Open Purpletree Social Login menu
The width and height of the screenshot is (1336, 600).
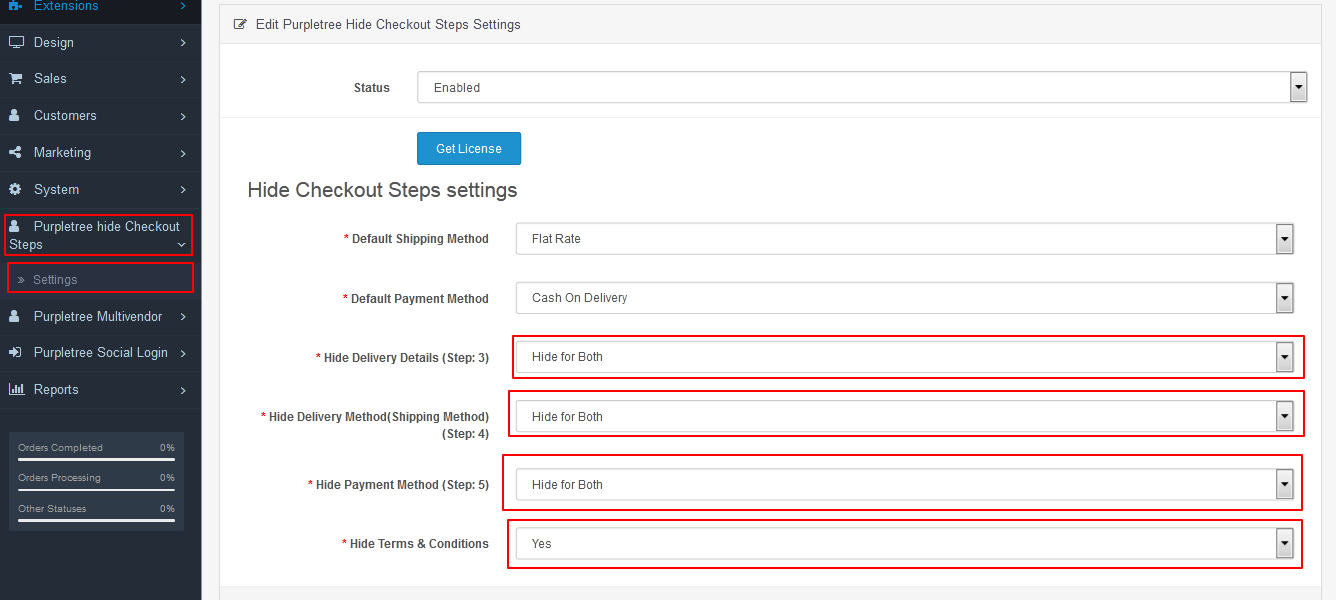tap(100, 353)
